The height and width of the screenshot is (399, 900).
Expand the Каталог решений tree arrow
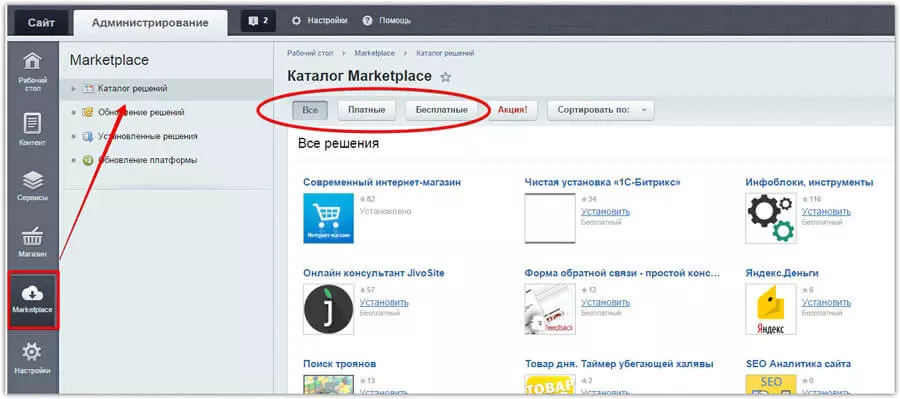coord(73,89)
